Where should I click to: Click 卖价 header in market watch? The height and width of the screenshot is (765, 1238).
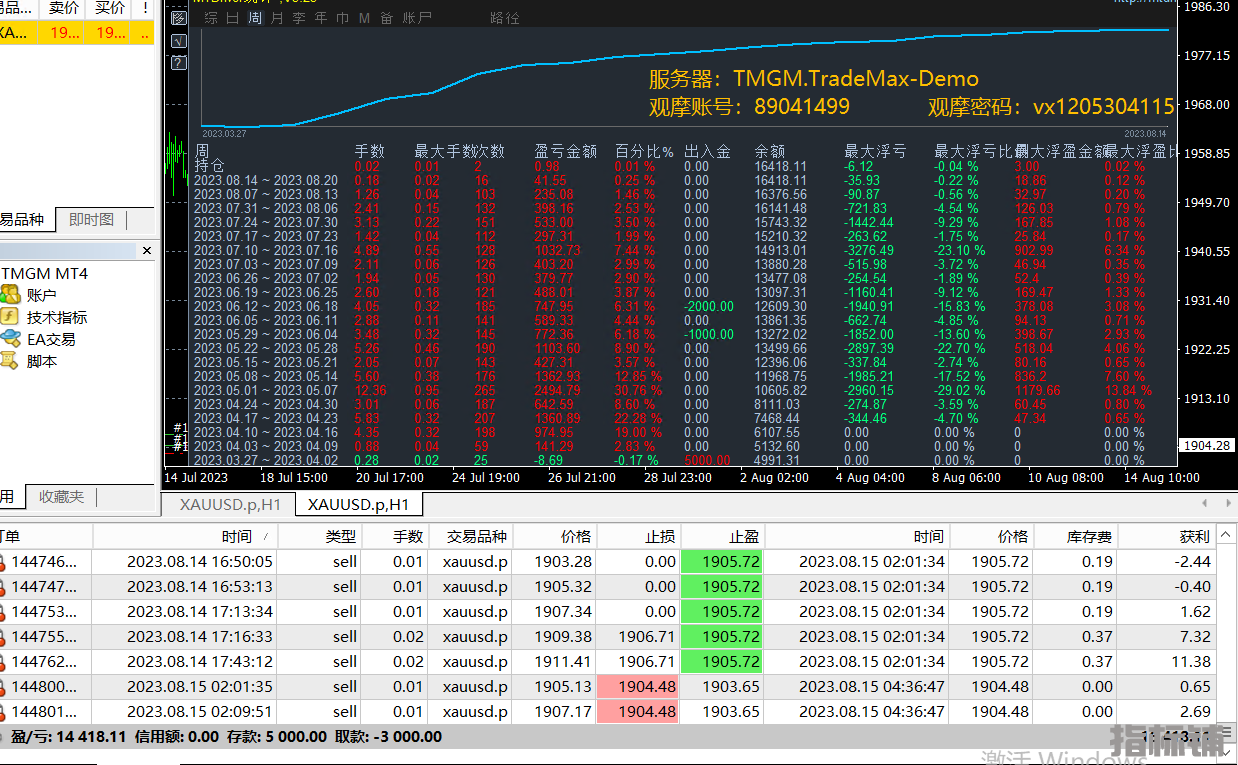pyautogui.click(x=64, y=8)
